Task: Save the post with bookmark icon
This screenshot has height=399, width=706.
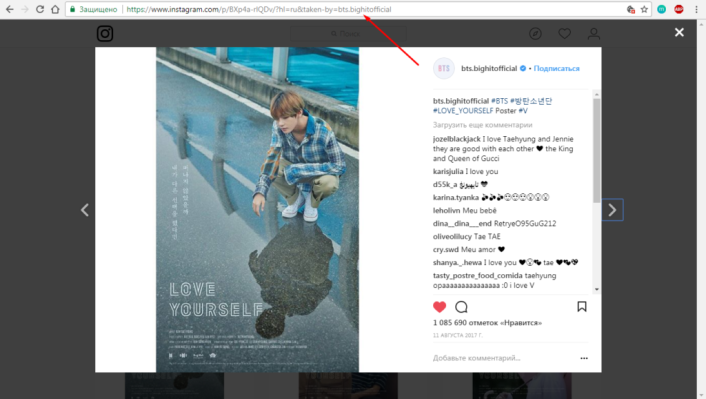Action: tap(582, 307)
